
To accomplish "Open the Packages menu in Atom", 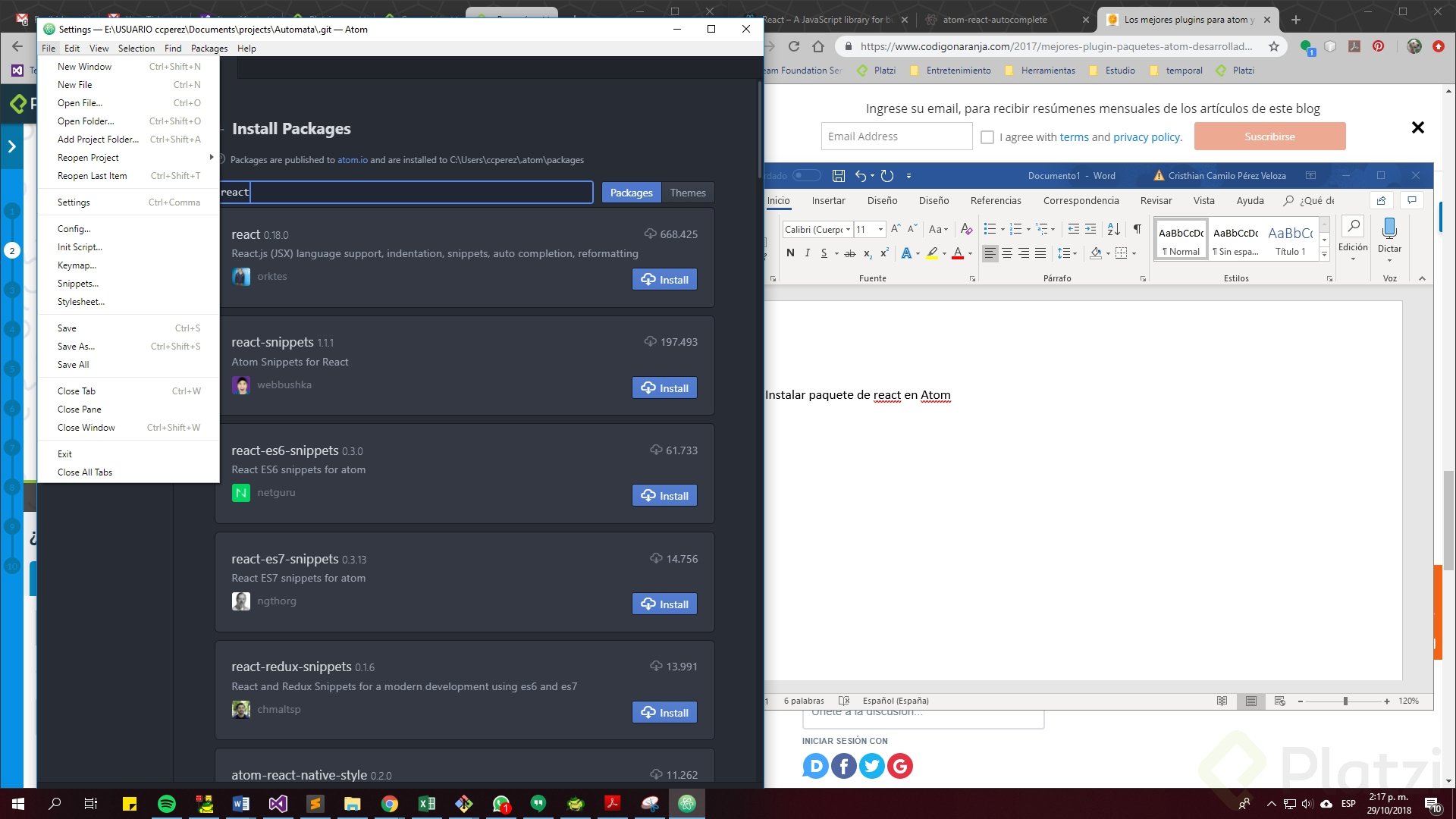I will tap(209, 48).
